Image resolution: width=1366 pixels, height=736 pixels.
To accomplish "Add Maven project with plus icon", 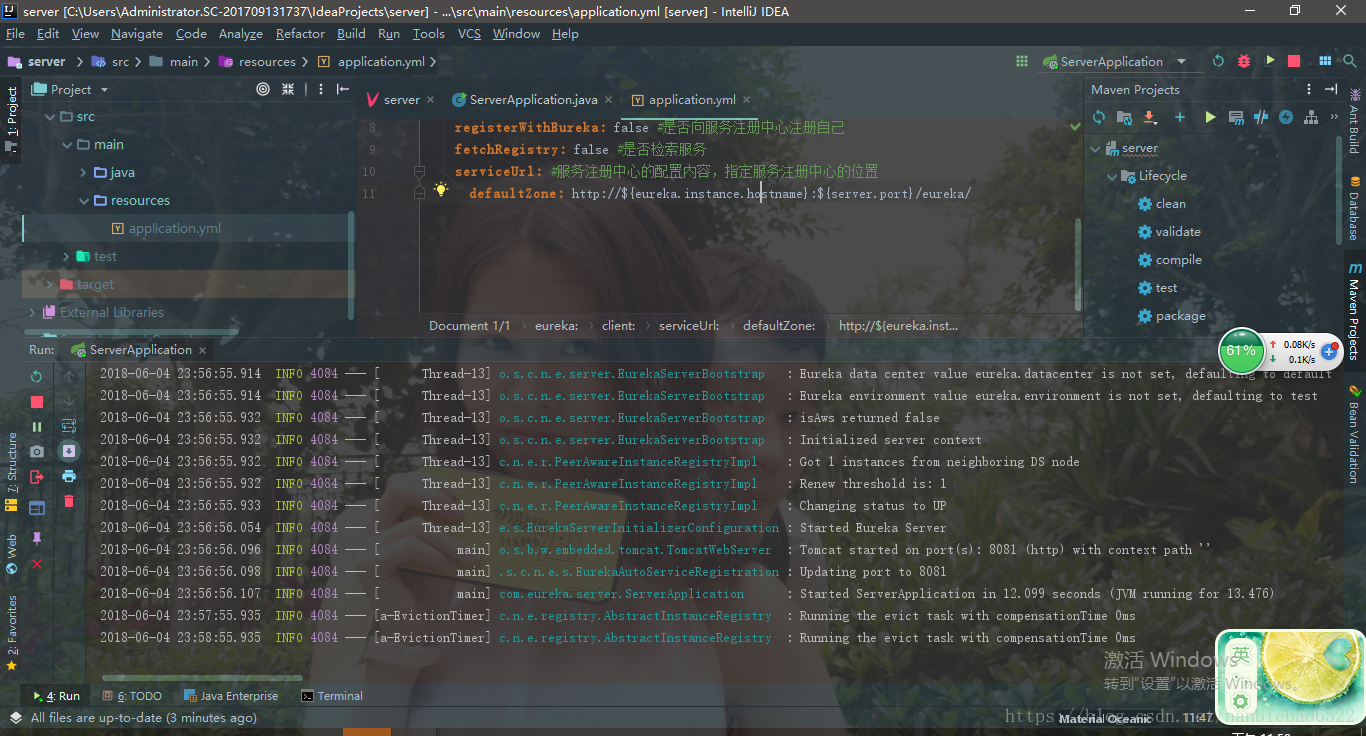I will tap(1180, 117).
